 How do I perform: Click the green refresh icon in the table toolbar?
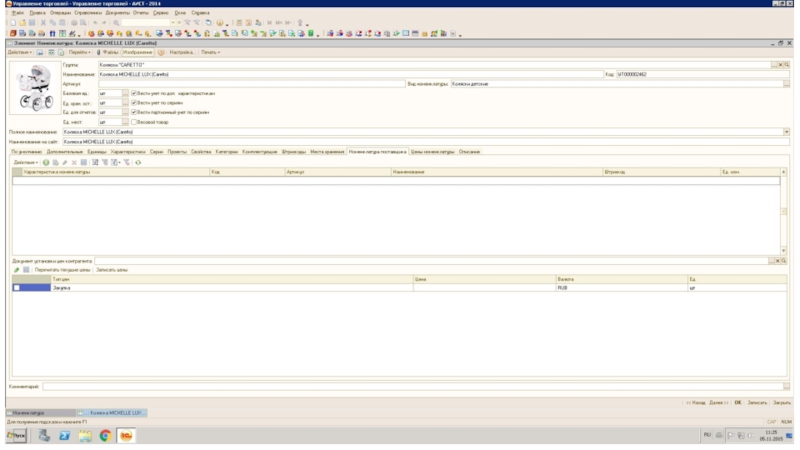(138, 162)
